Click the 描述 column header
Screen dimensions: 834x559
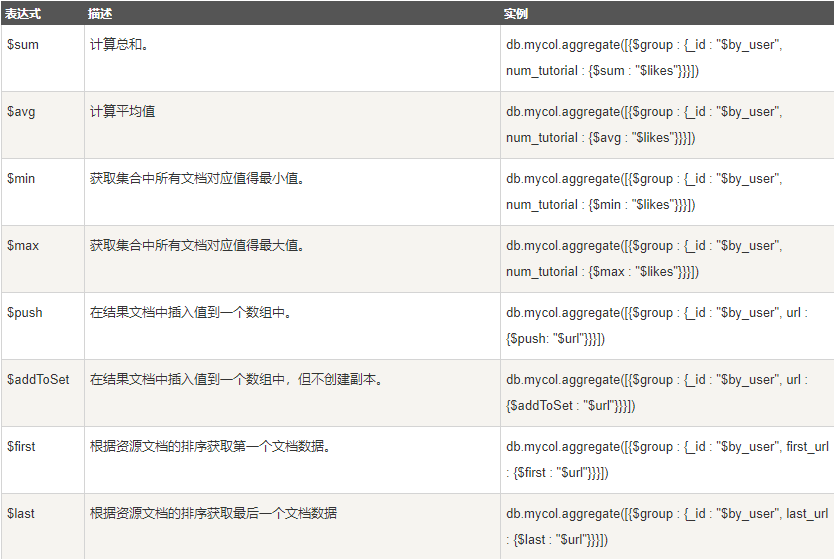coord(99,14)
